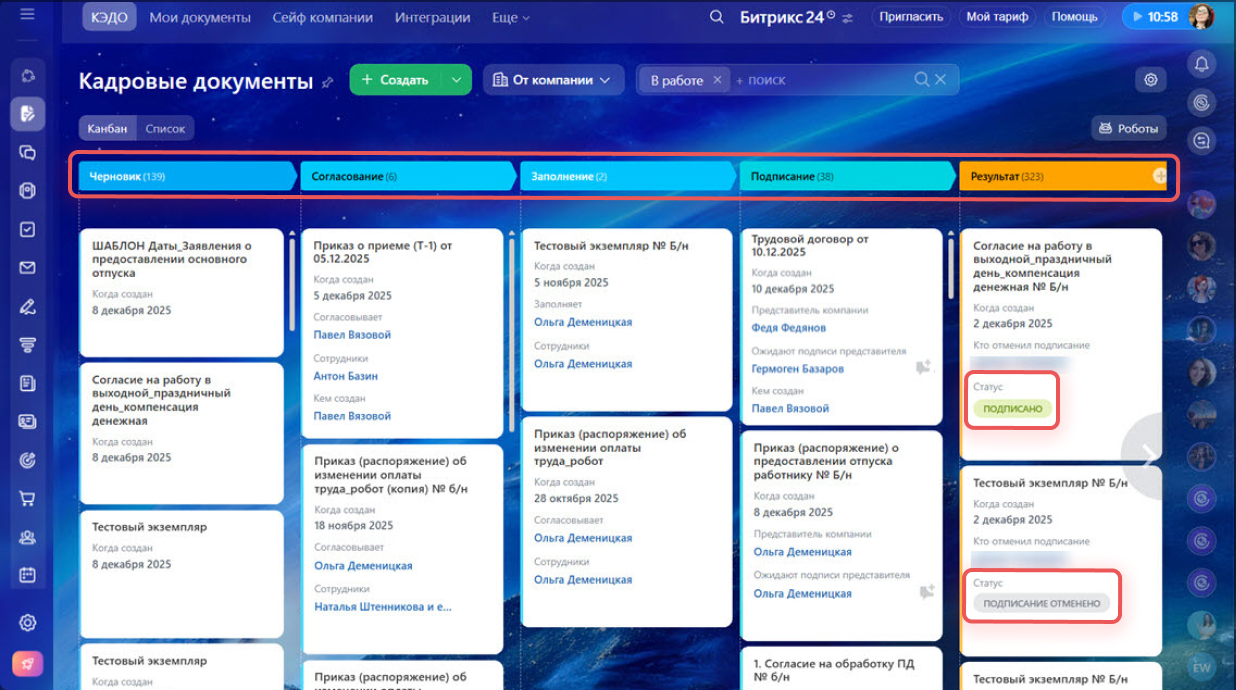The height and width of the screenshot is (690, 1236).
Task: Switch to the Список view
Action: (x=165, y=128)
